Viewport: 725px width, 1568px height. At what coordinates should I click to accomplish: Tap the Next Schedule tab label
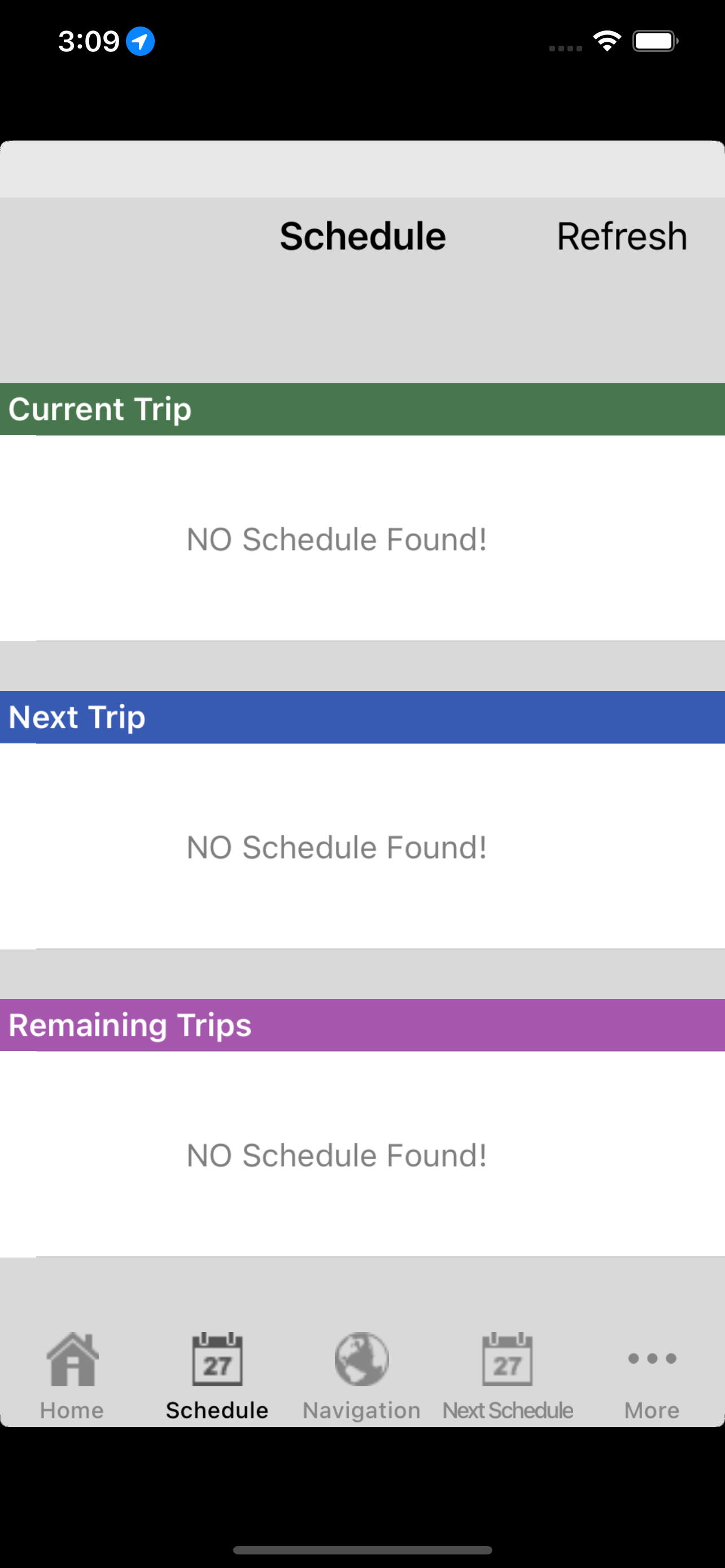[508, 1411]
